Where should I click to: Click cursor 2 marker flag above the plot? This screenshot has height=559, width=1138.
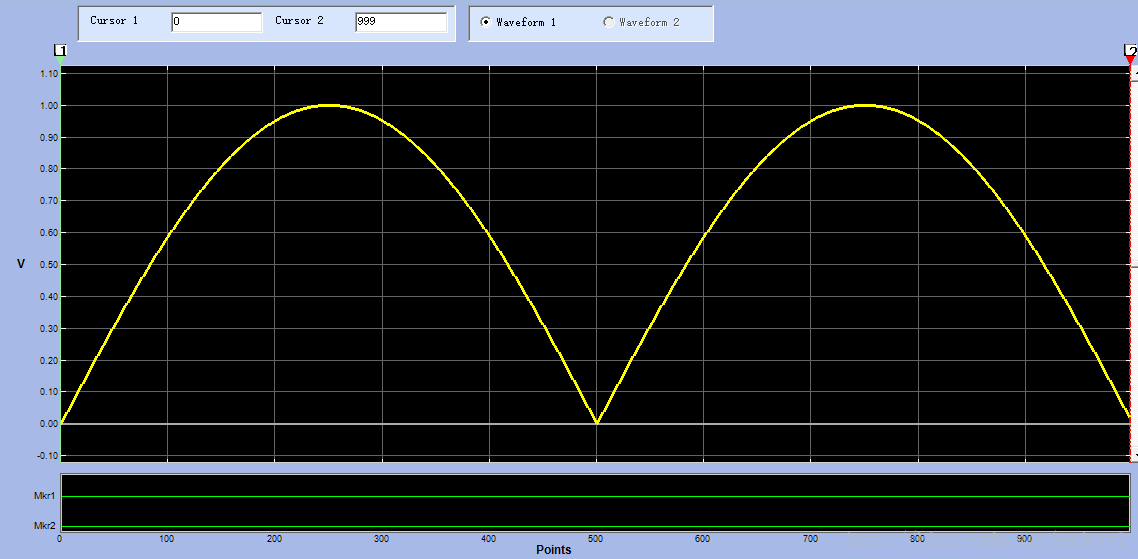(1131, 51)
